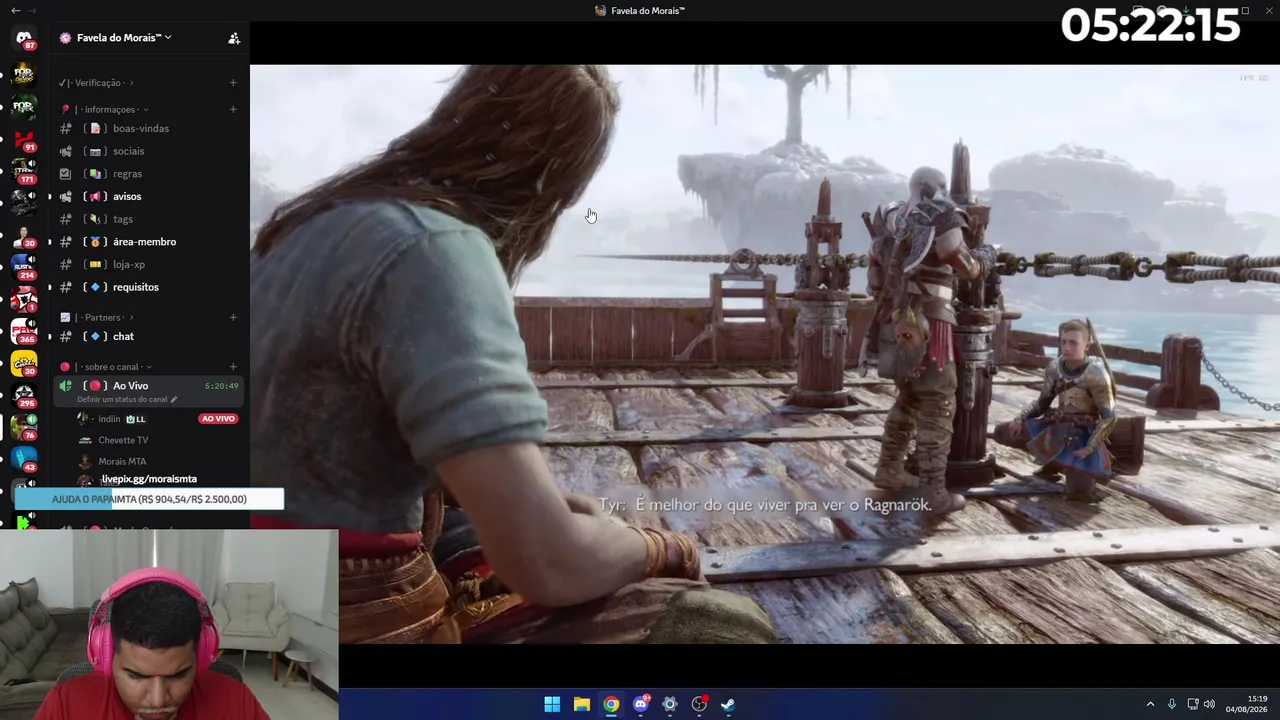This screenshot has height=720, width=1280.
Task: Add a channel to sobre o canal category
Action: tap(233, 367)
